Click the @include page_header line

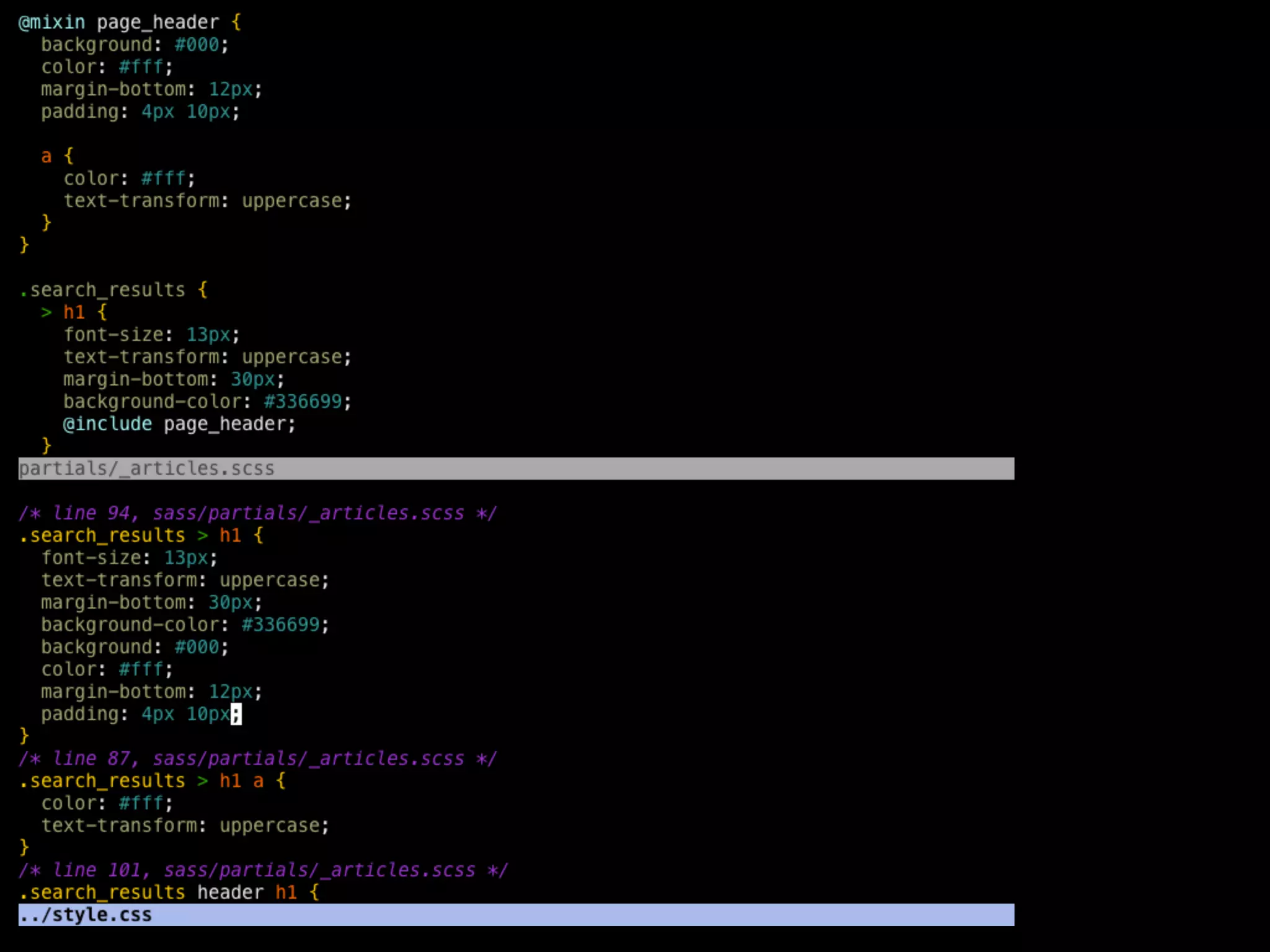tap(179, 424)
